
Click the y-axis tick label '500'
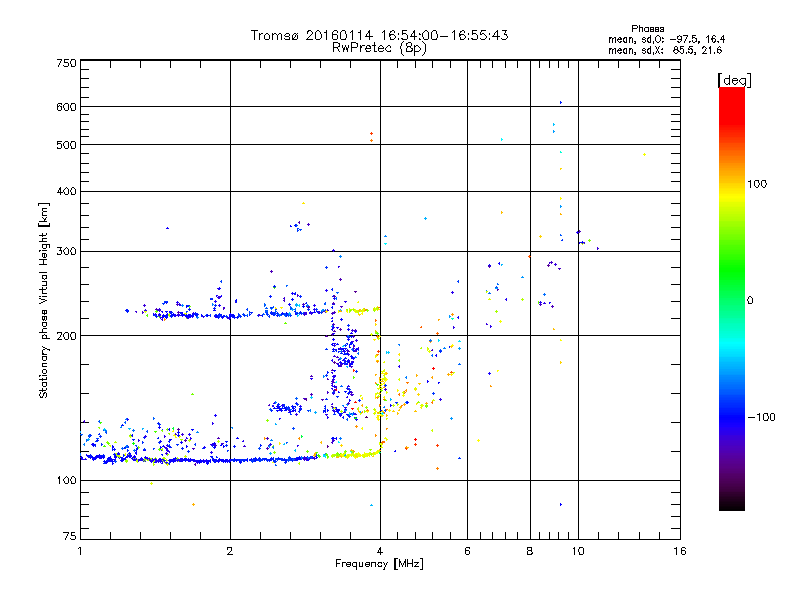[66, 145]
